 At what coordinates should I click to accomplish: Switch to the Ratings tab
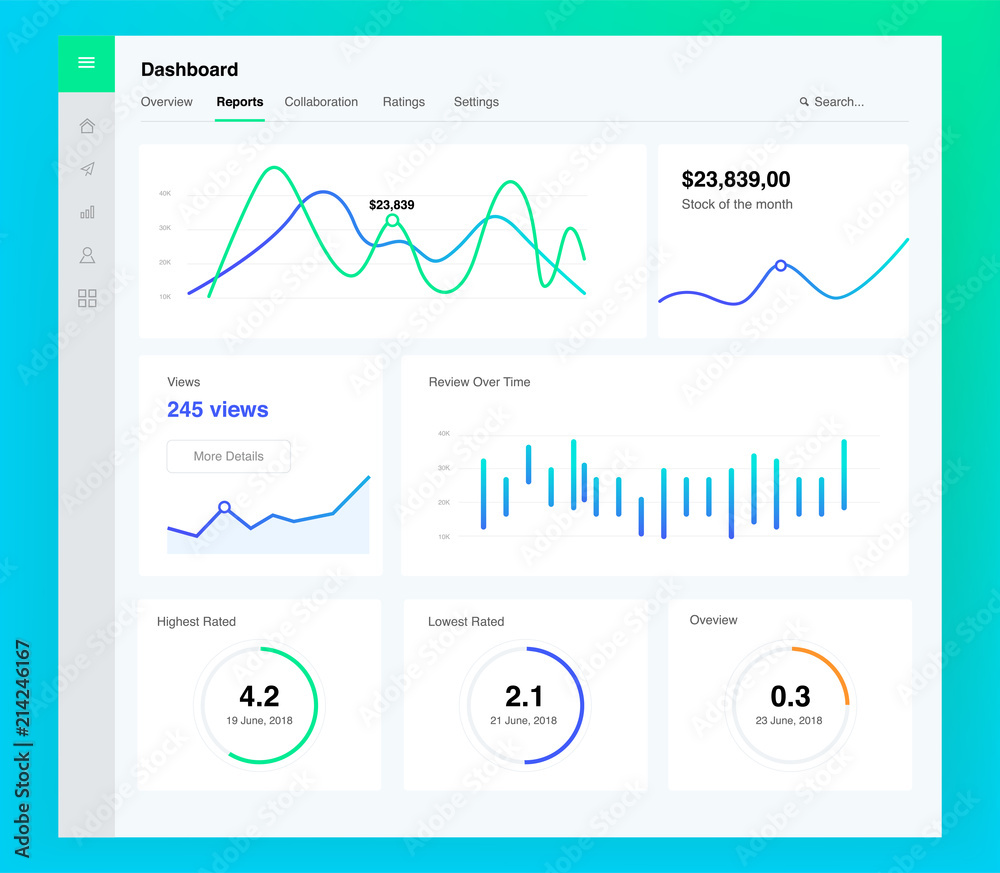click(x=404, y=102)
